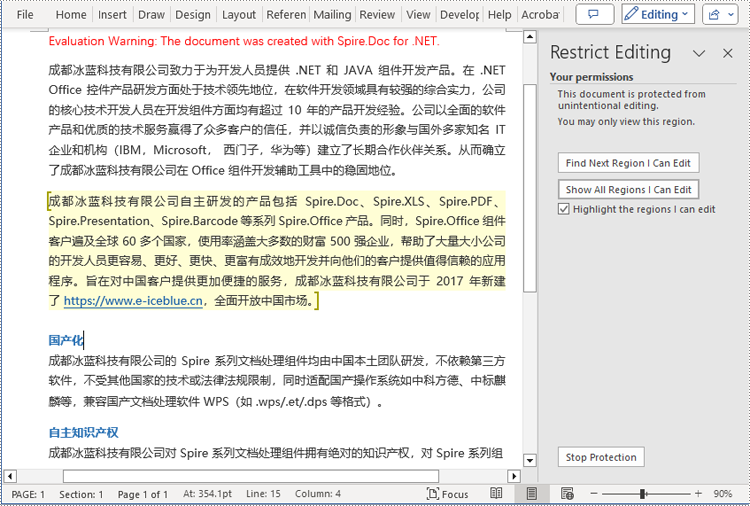Switch to the Insert tab

[112, 15]
